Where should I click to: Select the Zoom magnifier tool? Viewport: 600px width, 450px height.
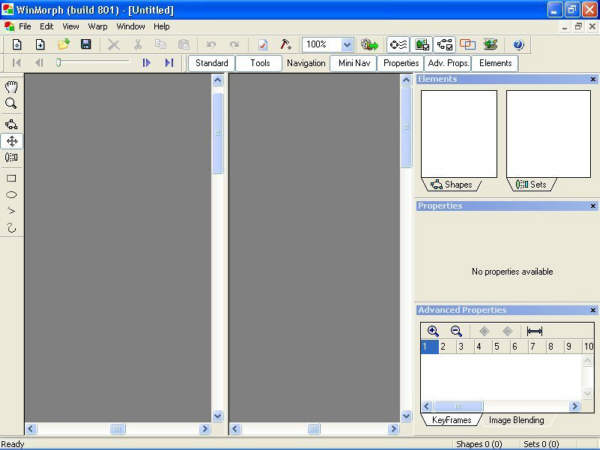tap(11, 103)
